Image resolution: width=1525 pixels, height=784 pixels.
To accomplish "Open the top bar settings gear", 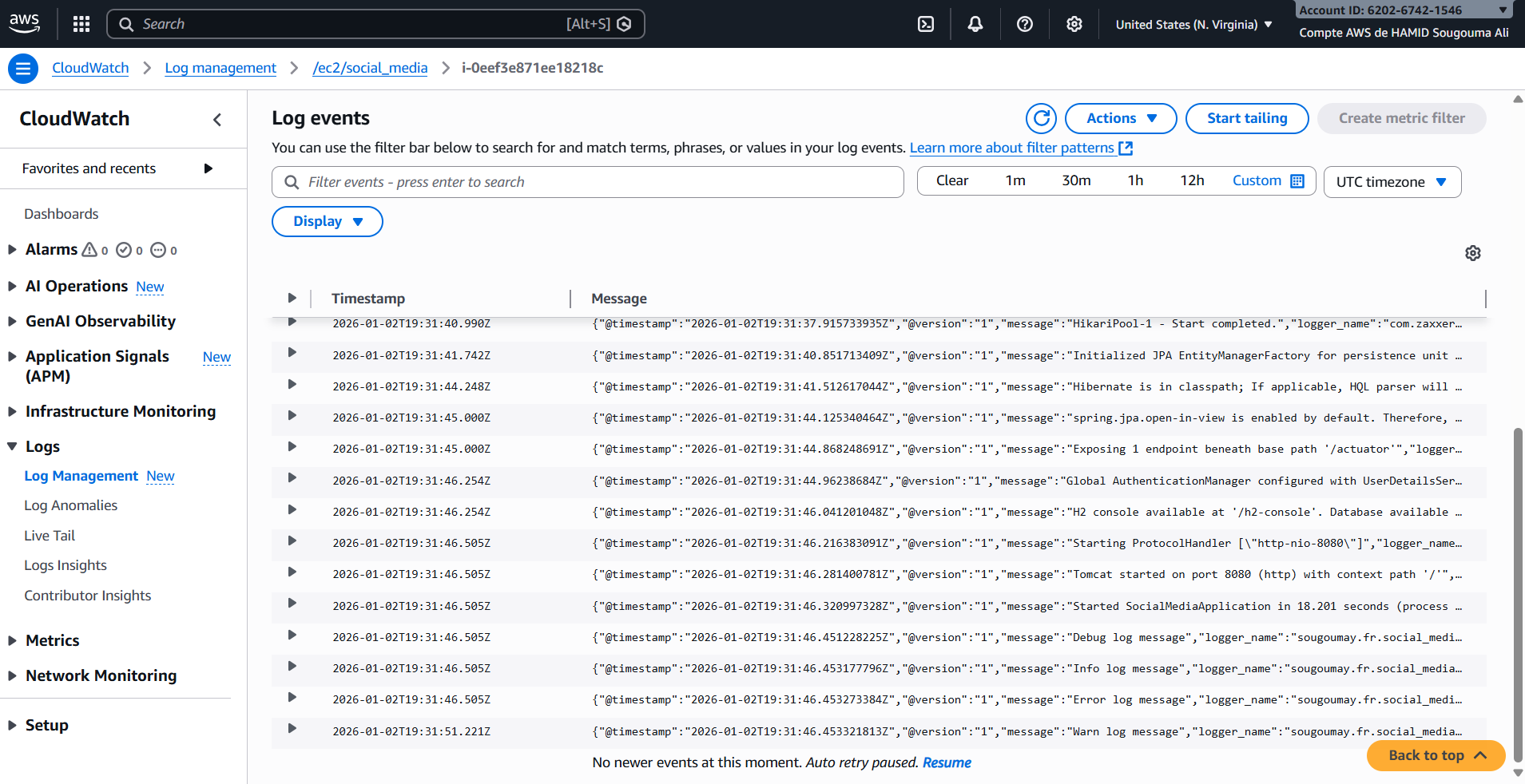I will 1074,24.
